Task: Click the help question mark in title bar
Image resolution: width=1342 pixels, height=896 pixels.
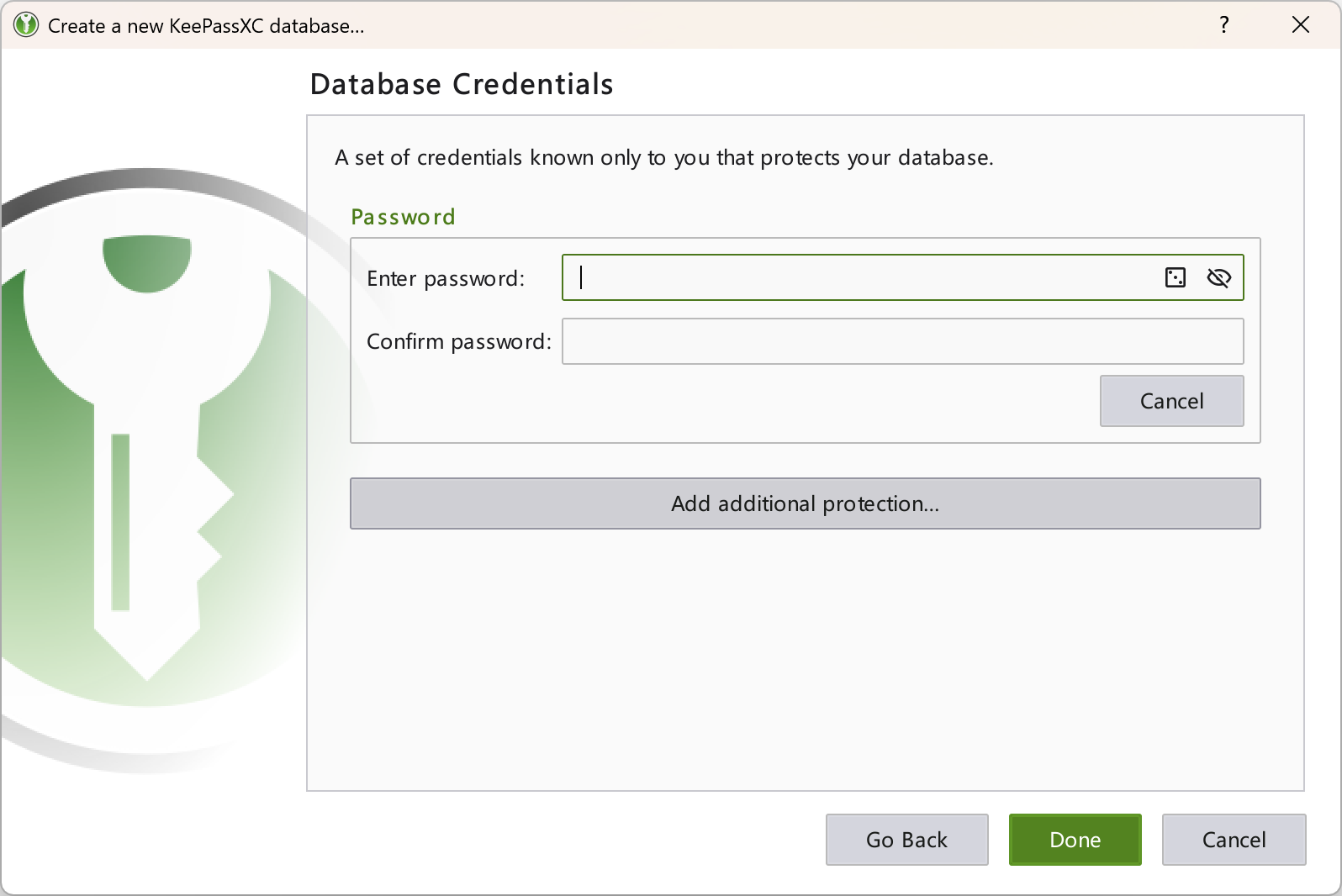Action: (1224, 25)
